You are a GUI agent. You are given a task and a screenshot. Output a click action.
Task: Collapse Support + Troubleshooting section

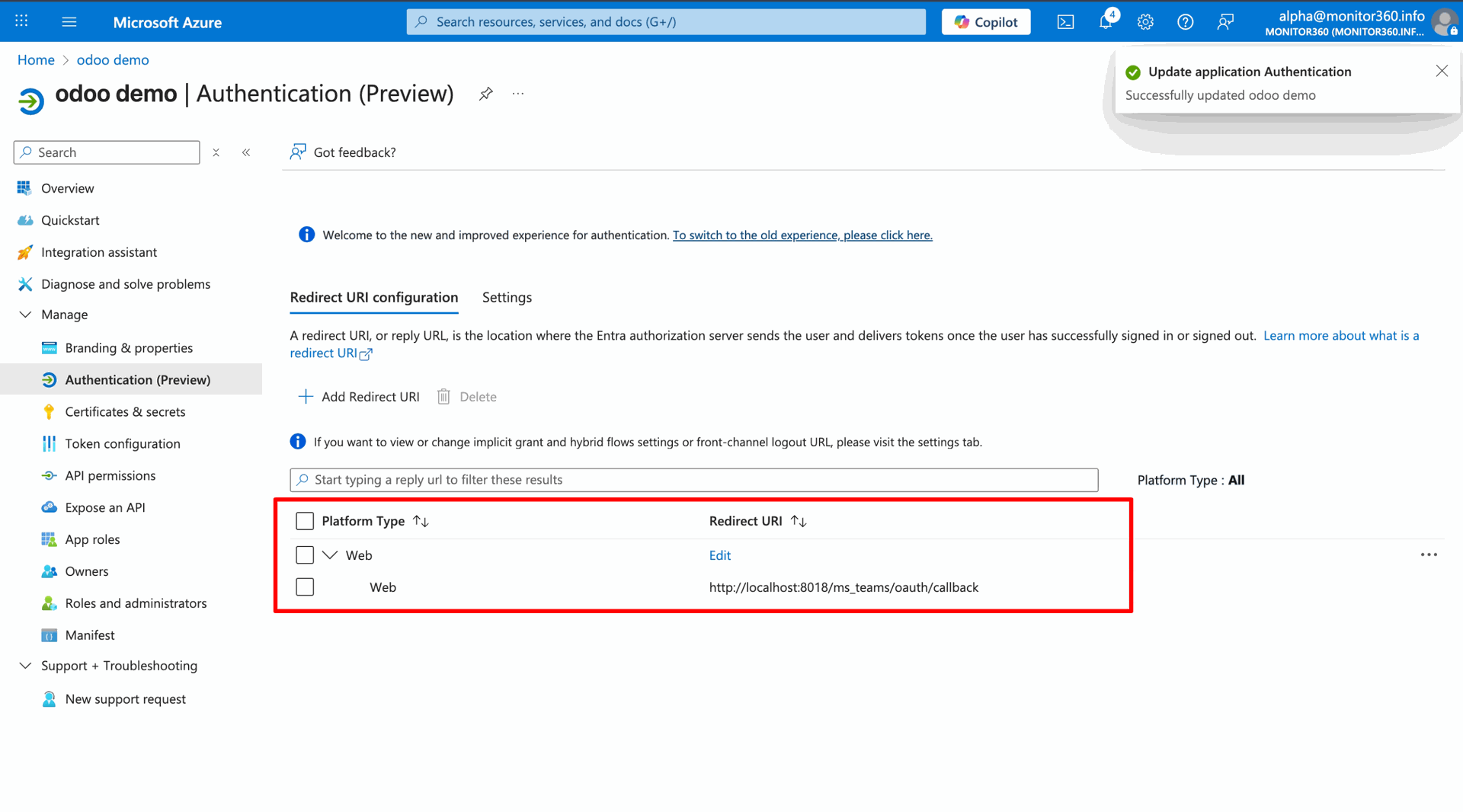(x=25, y=666)
